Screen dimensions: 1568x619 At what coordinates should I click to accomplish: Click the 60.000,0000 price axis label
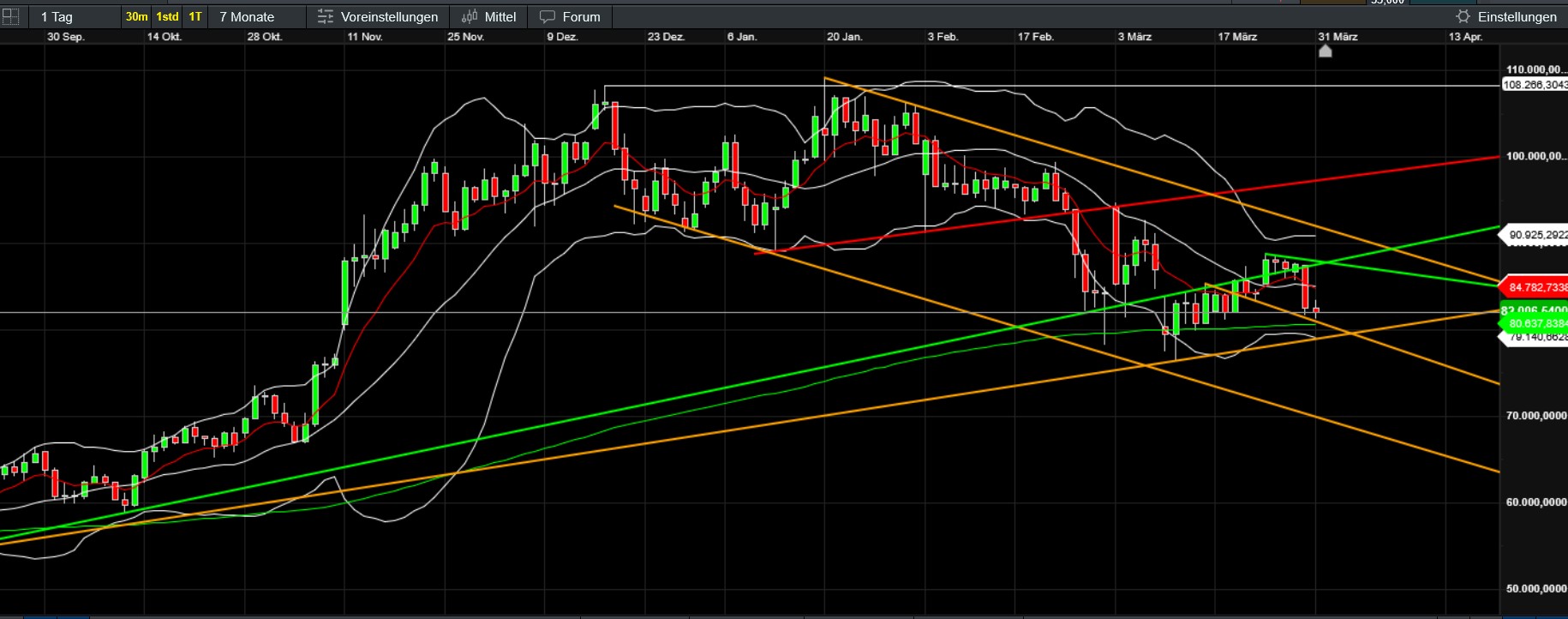click(x=1536, y=502)
